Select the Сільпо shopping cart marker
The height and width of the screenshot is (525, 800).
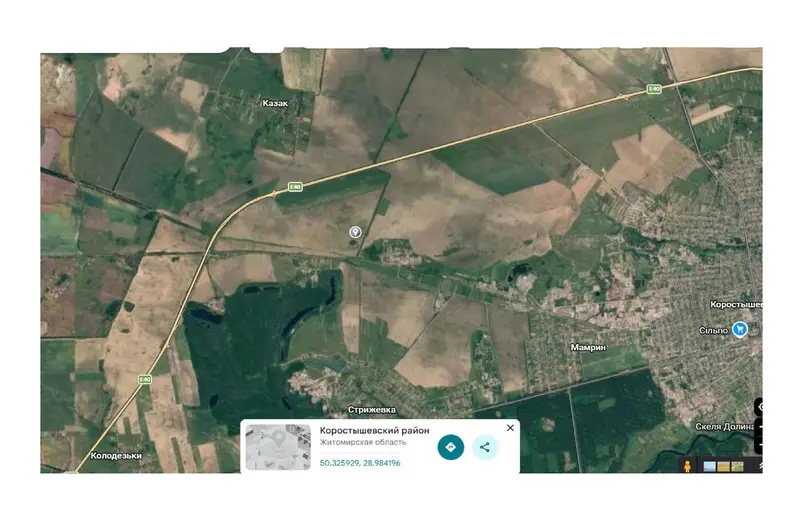(740, 330)
